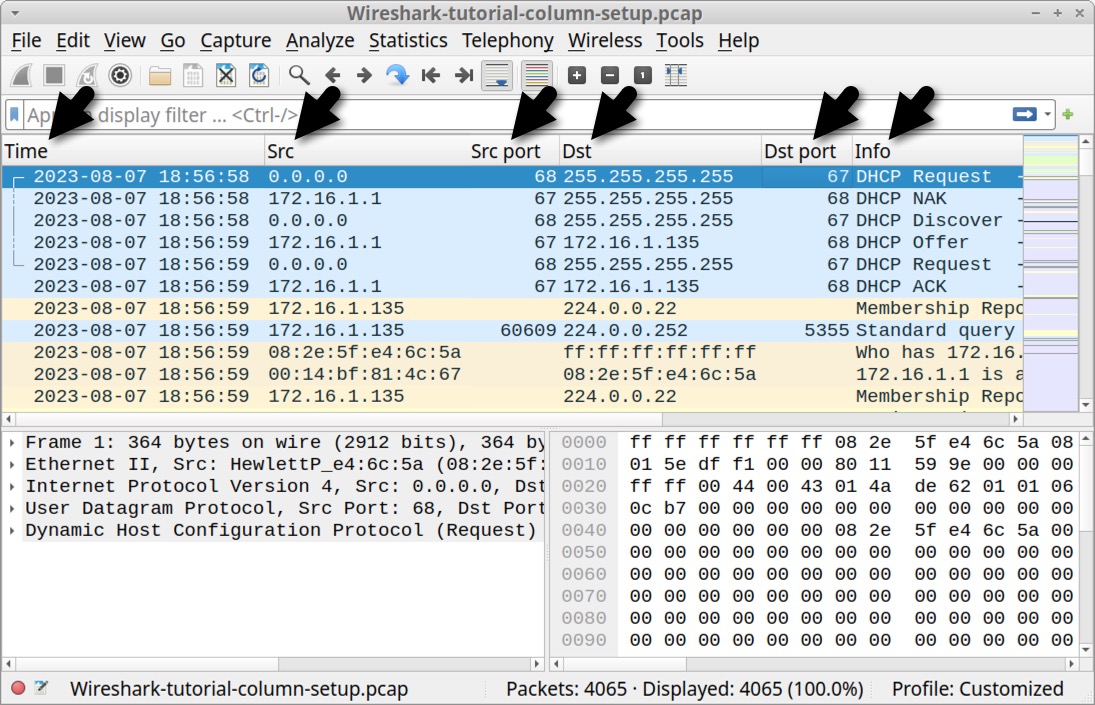1095x705 pixels.
Task: Sort by the Dst port column header
Action: (807, 151)
